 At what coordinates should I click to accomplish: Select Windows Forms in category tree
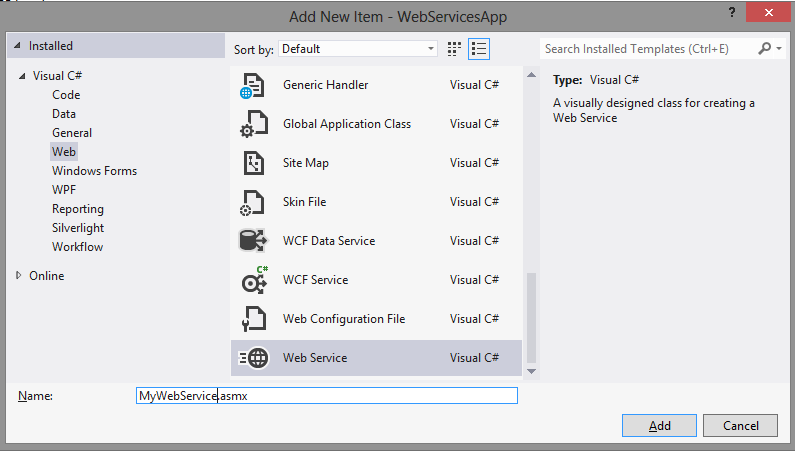pos(94,171)
